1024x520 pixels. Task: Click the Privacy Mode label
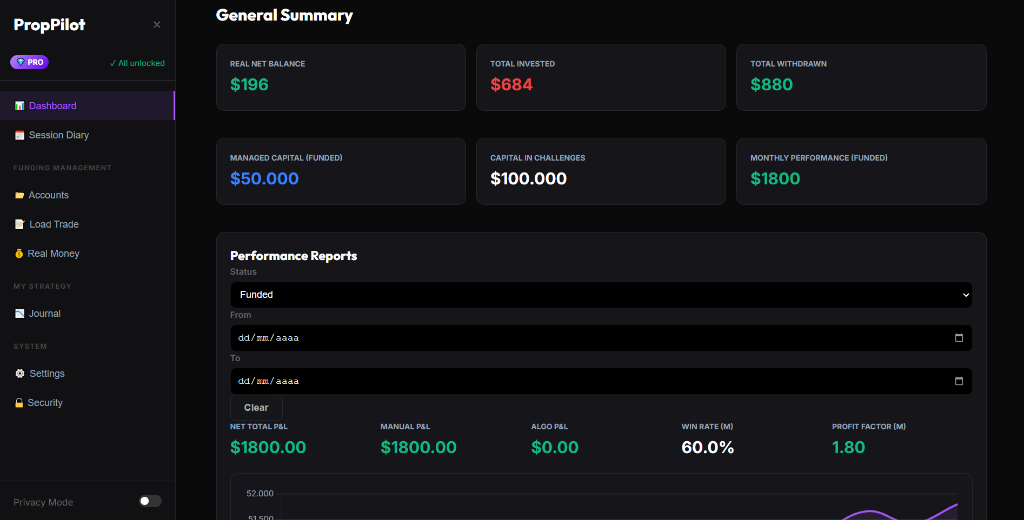tap(43, 502)
